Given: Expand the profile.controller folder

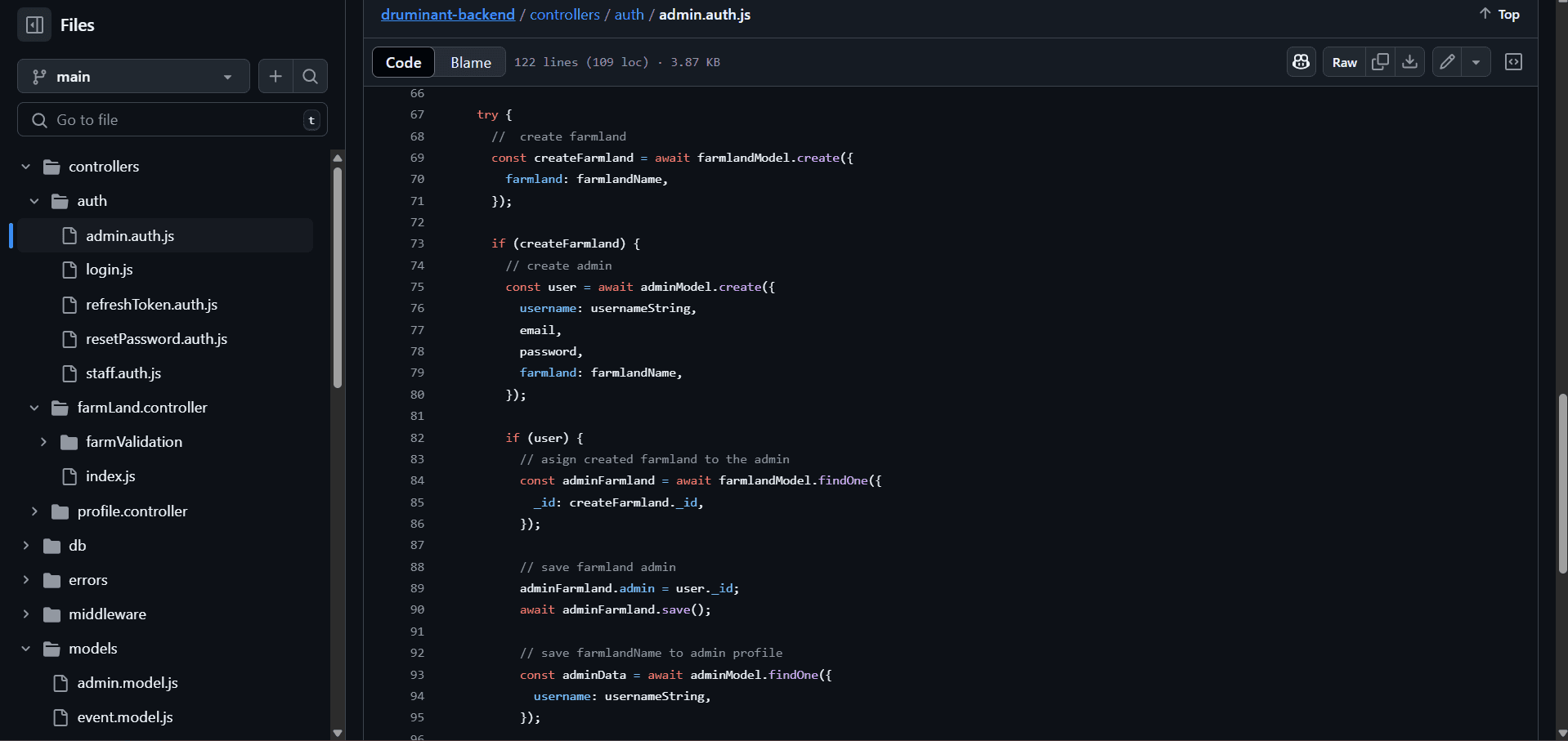Looking at the screenshot, I should [x=34, y=511].
